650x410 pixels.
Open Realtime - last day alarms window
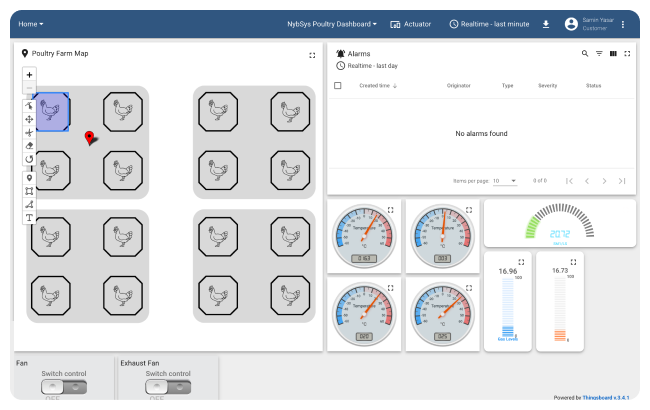click(x=367, y=66)
